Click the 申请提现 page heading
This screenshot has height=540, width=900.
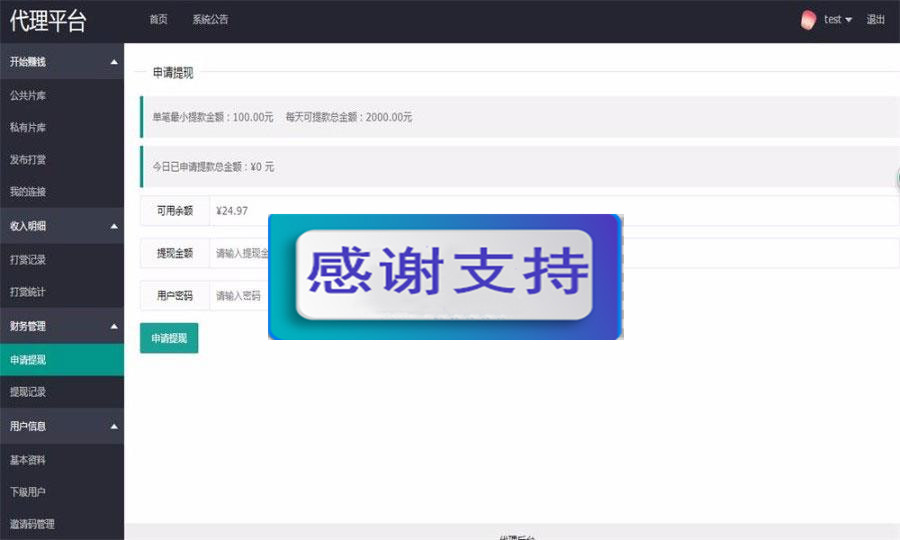pyautogui.click(x=173, y=72)
